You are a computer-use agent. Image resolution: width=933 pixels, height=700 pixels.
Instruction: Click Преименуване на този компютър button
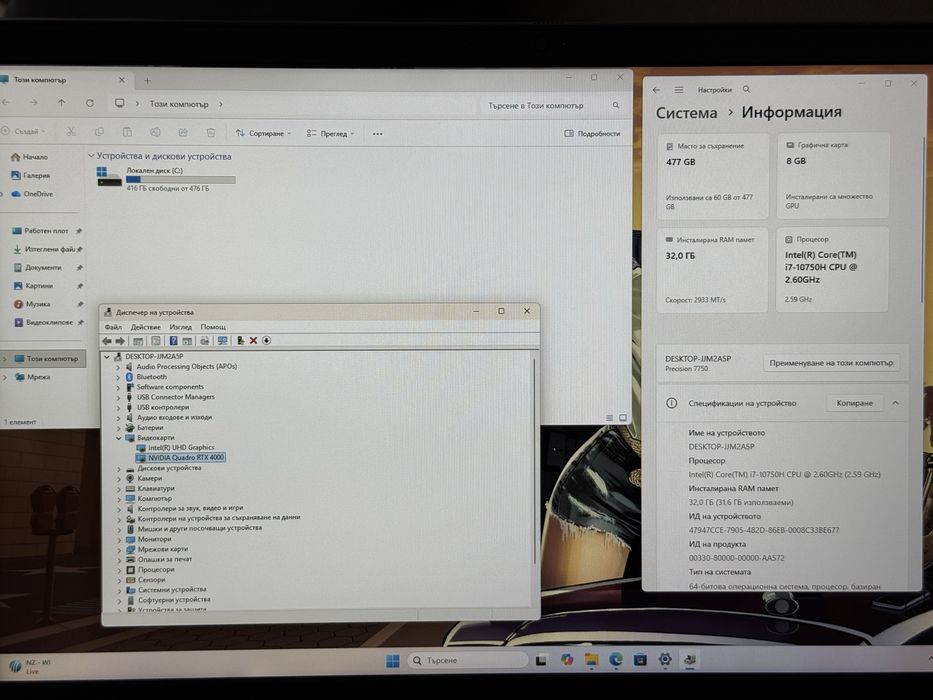831,363
